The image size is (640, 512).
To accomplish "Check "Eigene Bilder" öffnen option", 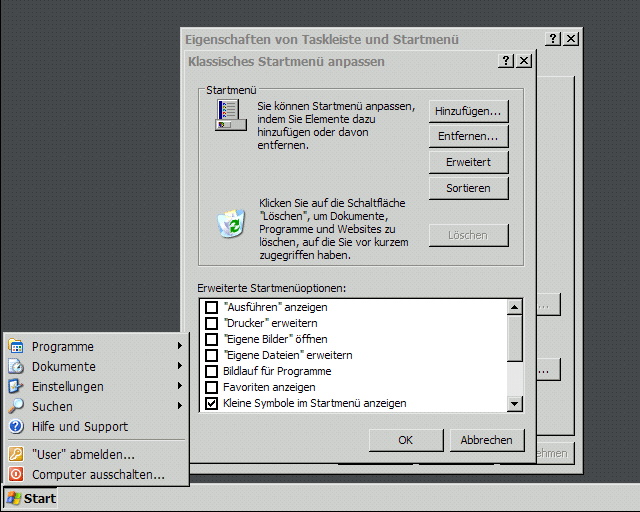I will (211, 339).
